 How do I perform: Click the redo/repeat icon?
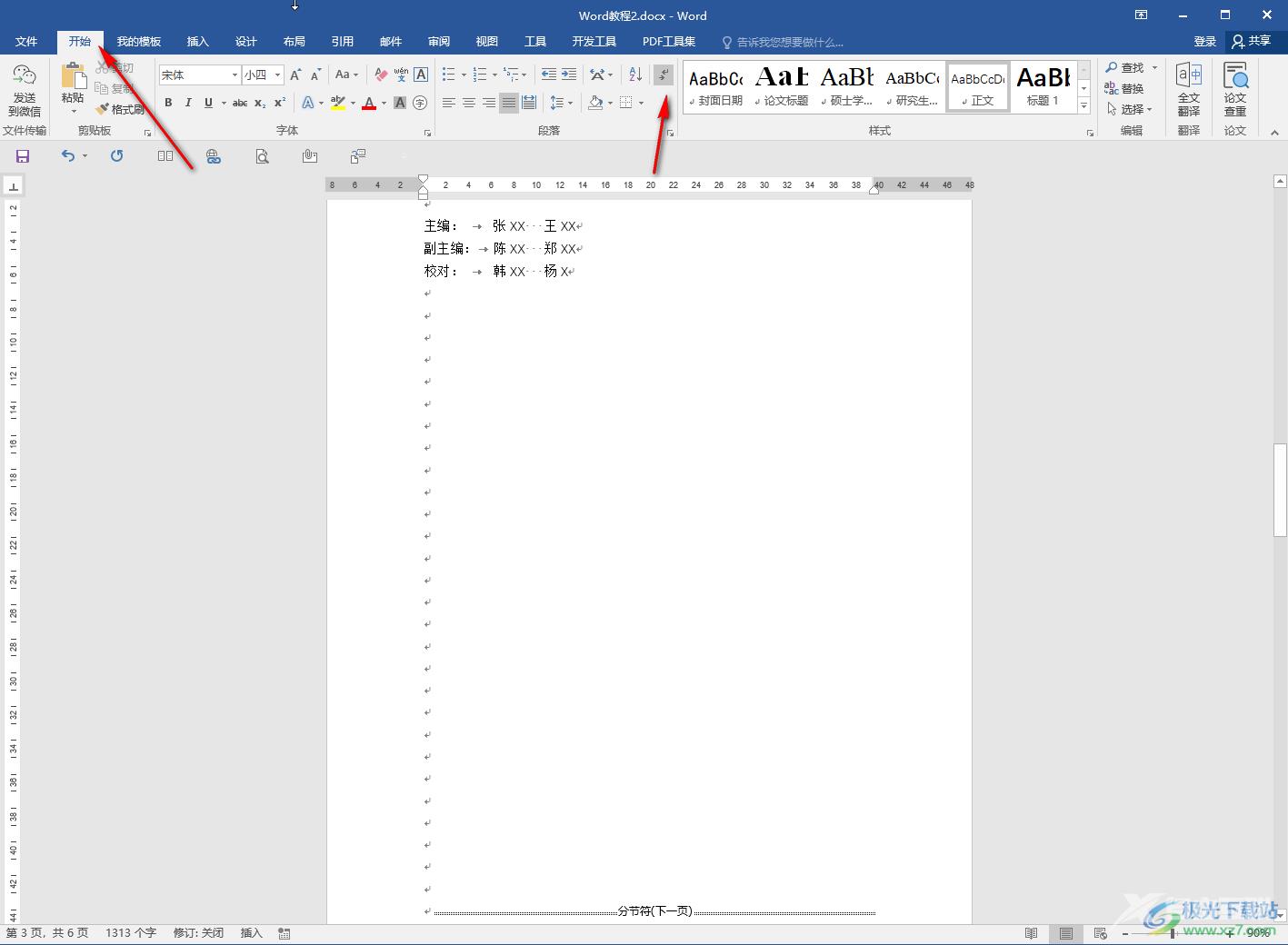[x=116, y=156]
